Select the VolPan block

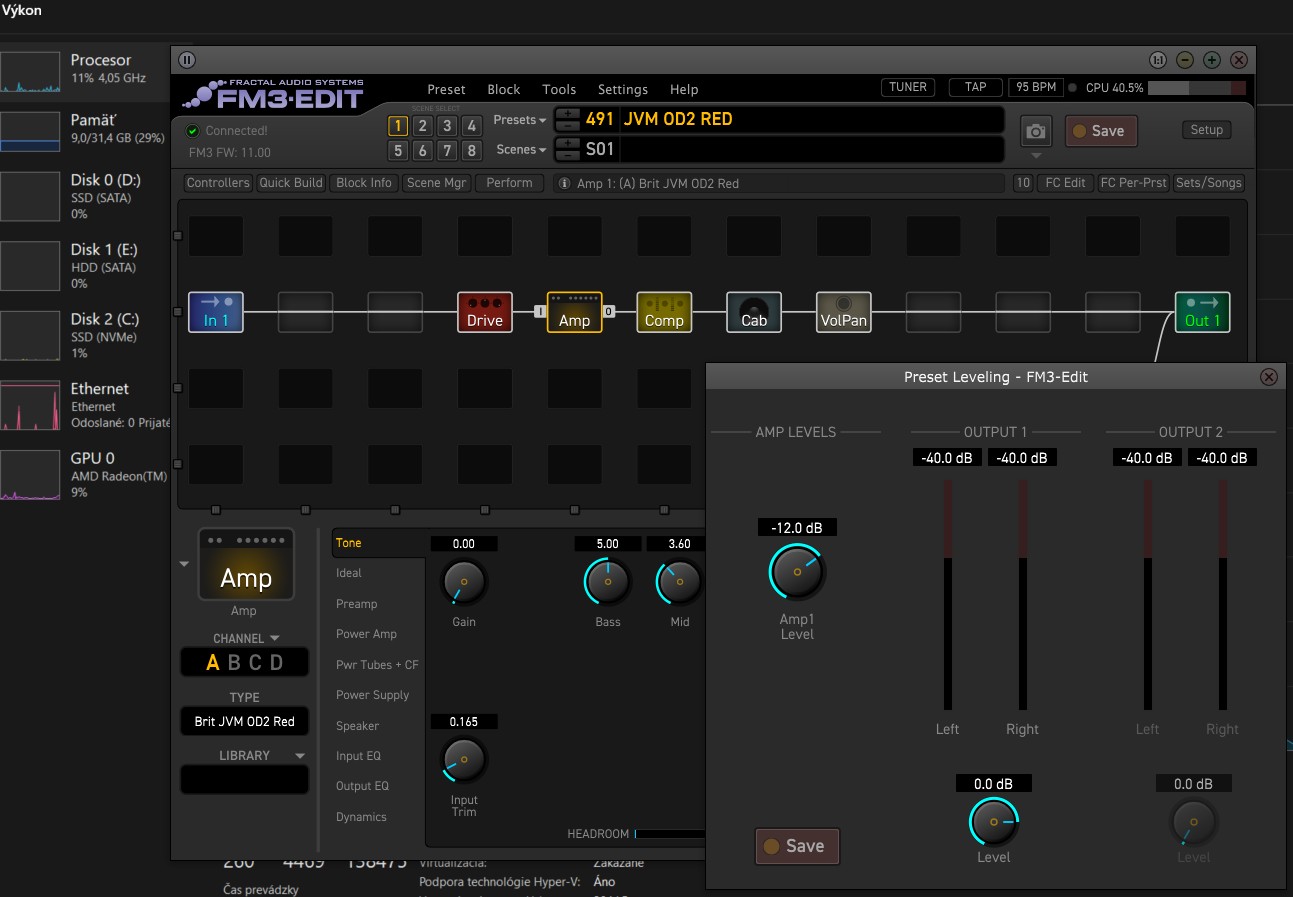coord(843,312)
